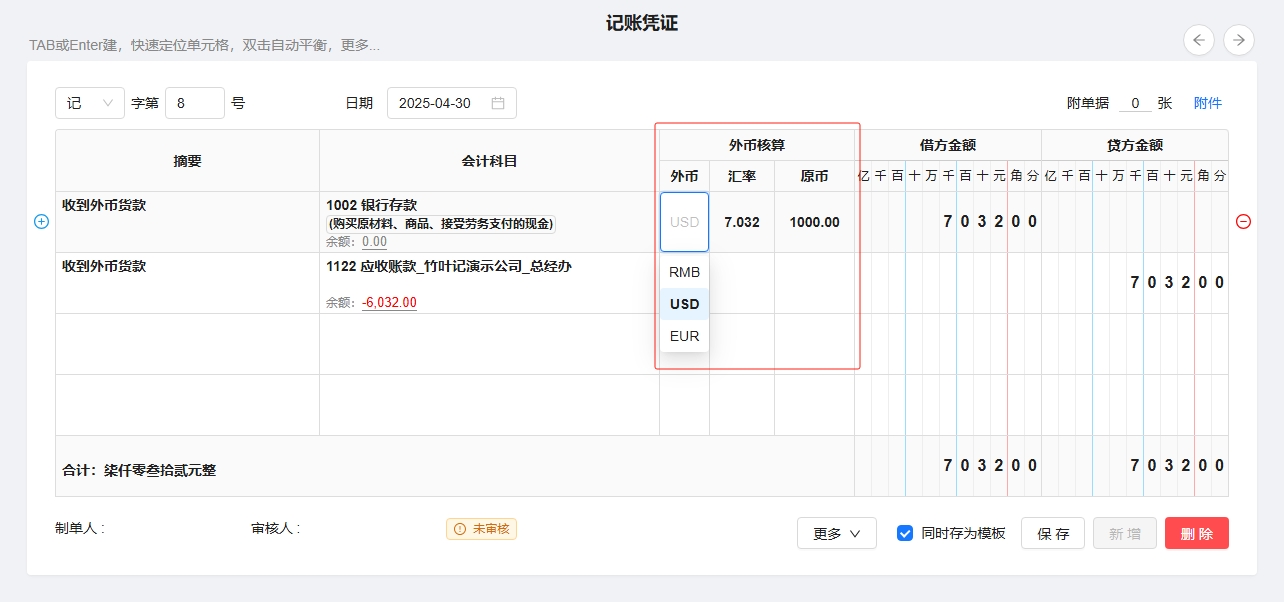Click the 7.032 exchange rate cell
The width and height of the screenshot is (1284, 602).
point(741,222)
